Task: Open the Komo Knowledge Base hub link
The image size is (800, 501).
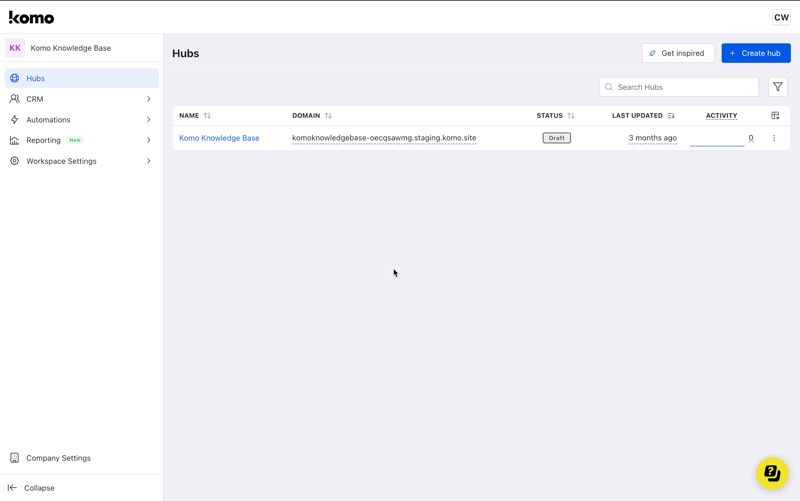Action: (219, 138)
